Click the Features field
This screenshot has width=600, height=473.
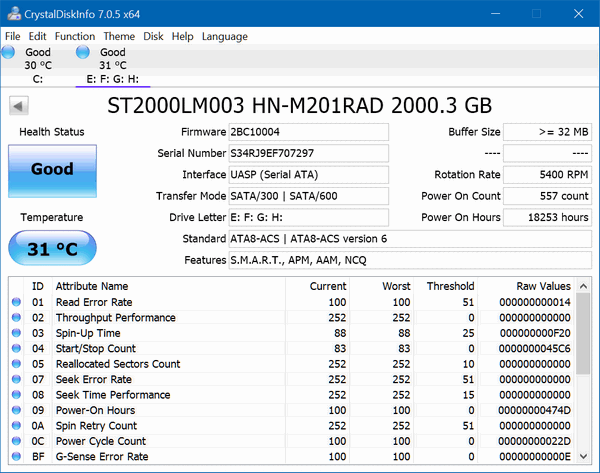[410, 260]
